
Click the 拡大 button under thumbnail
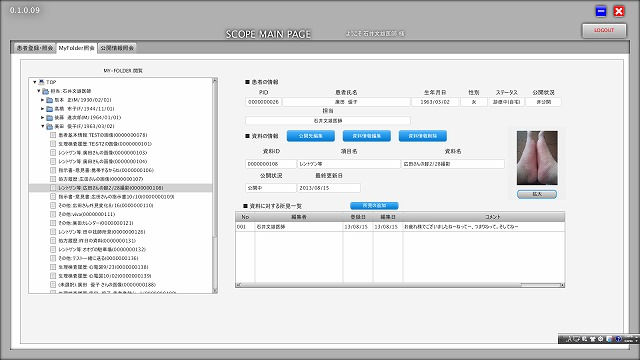click(537, 194)
